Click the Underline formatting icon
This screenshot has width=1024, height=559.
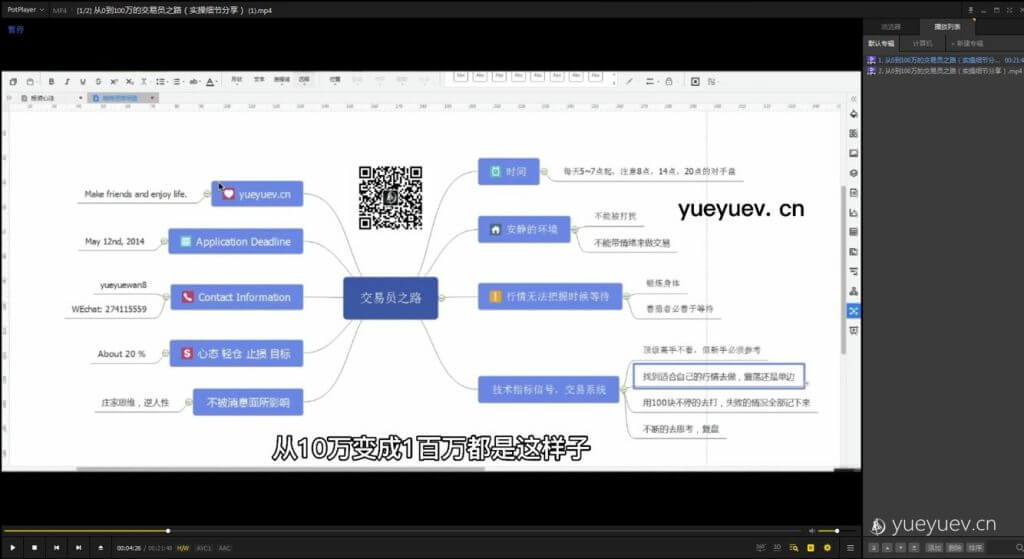pyautogui.click(x=82, y=82)
